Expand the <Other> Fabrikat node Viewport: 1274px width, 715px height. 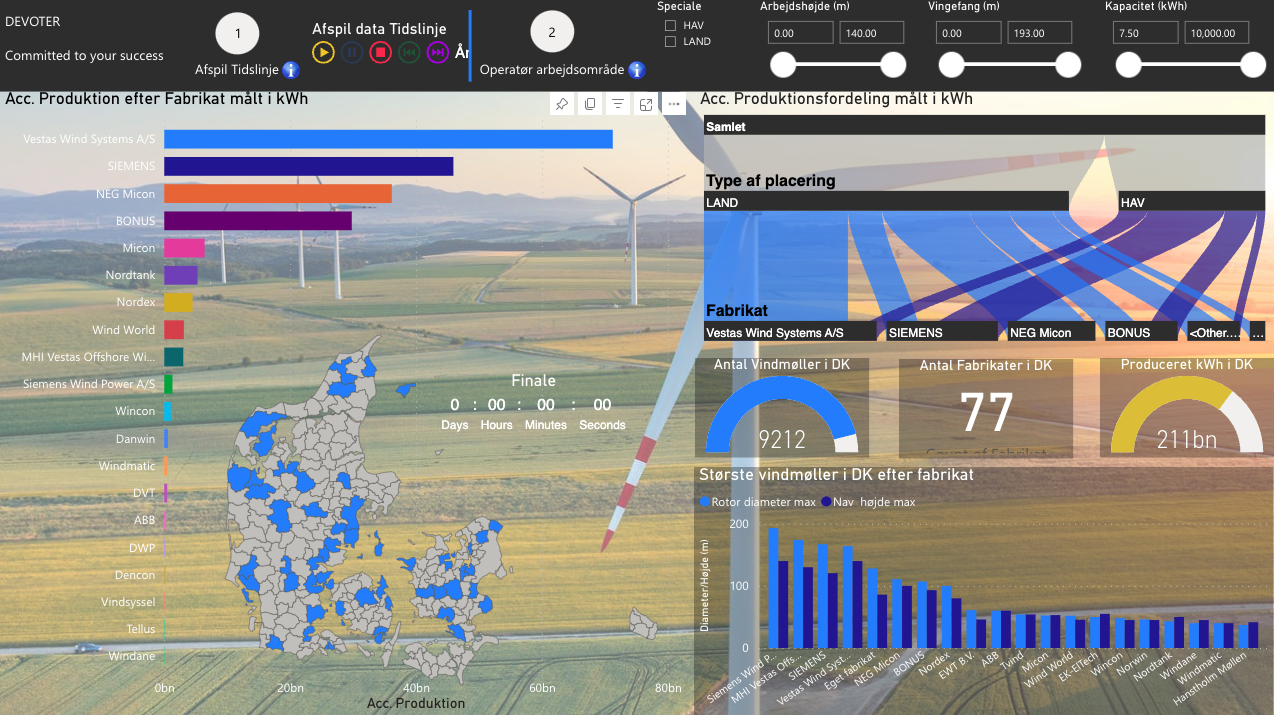(x=1215, y=332)
